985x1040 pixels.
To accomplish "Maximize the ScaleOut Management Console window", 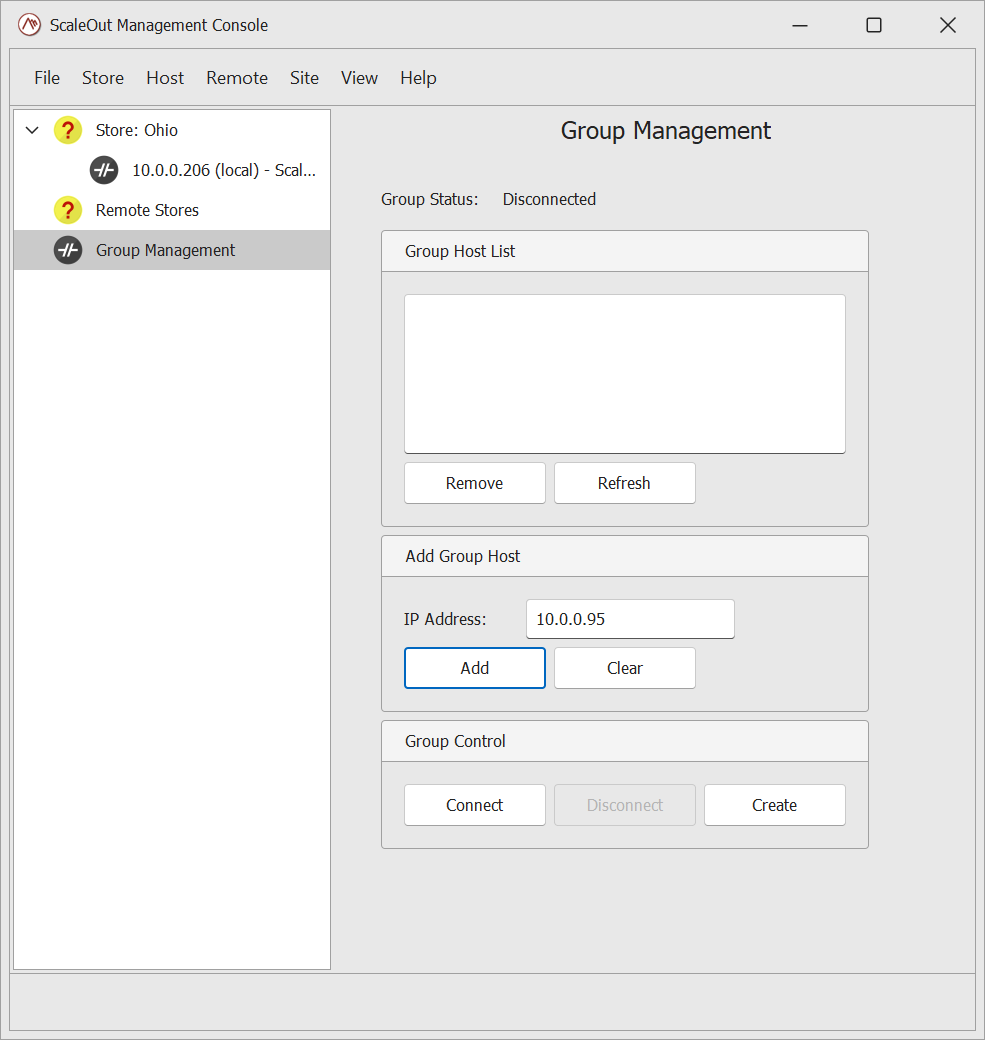I will [874, 25].
